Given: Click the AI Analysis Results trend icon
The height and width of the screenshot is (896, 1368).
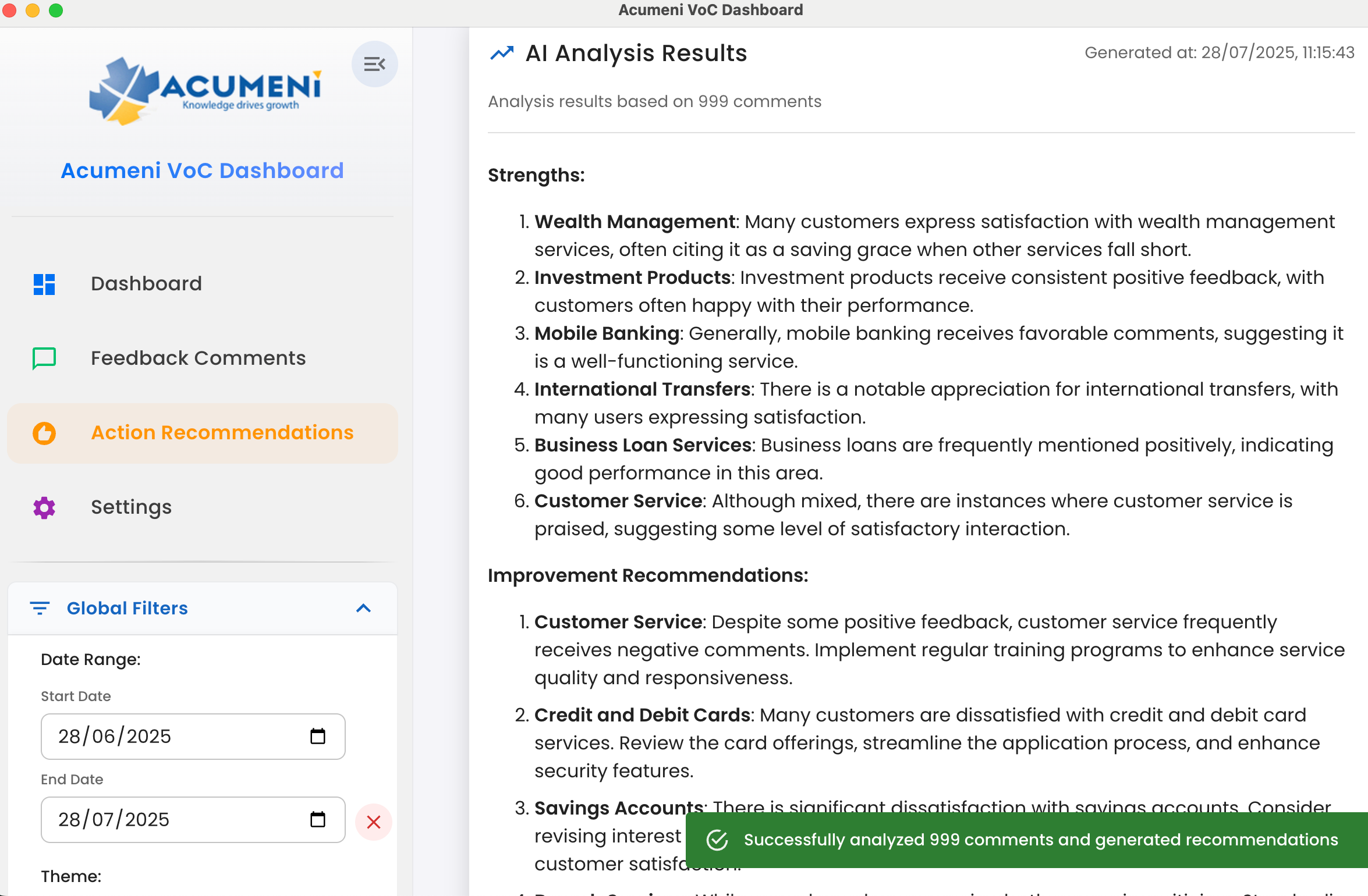Looking at the screenshot, I should click(502, 54).
